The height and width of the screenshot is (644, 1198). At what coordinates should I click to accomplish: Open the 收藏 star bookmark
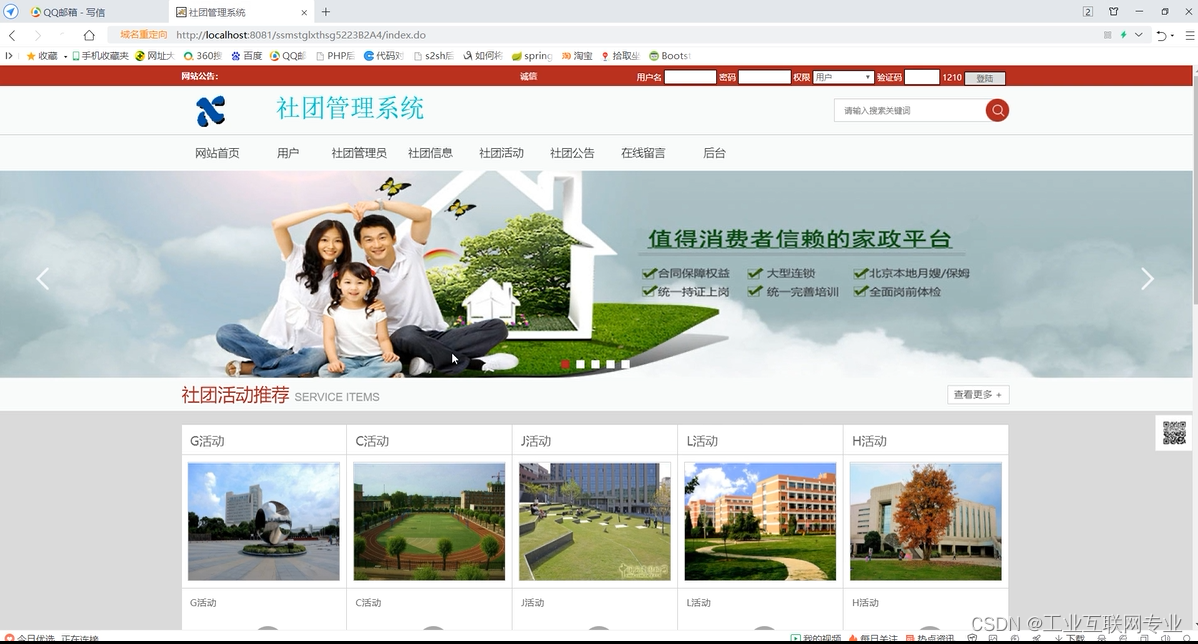tap(42, 56)
